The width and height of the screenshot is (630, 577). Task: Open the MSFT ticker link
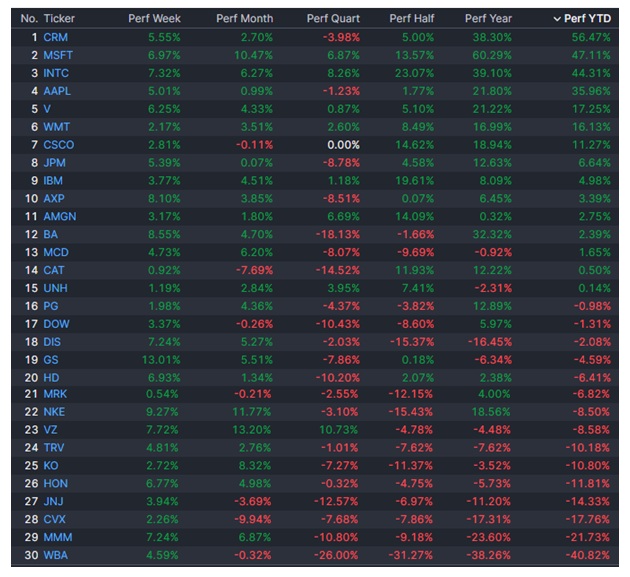coord(58,55)
